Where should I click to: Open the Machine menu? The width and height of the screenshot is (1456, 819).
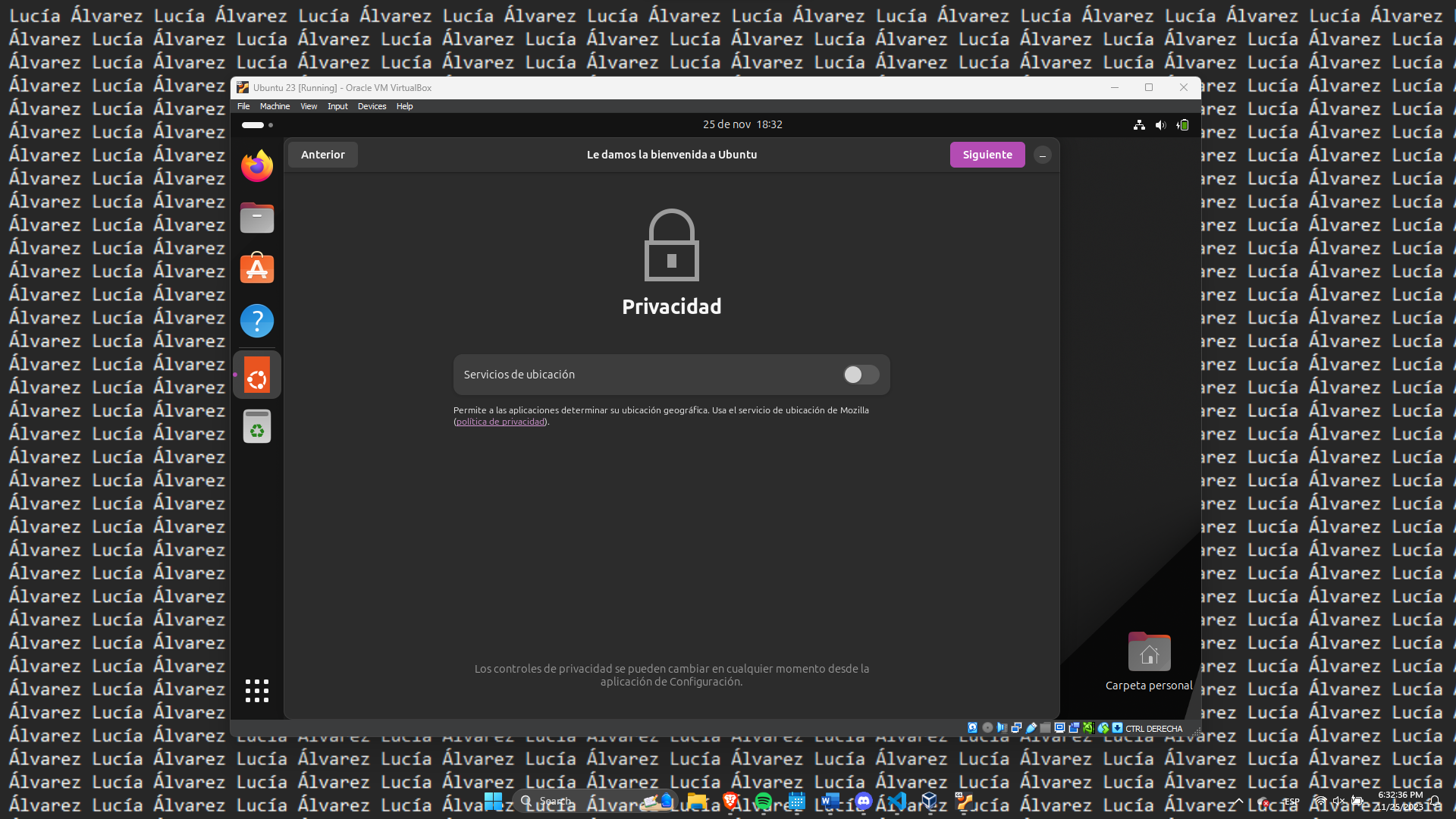tap(275, 106)
